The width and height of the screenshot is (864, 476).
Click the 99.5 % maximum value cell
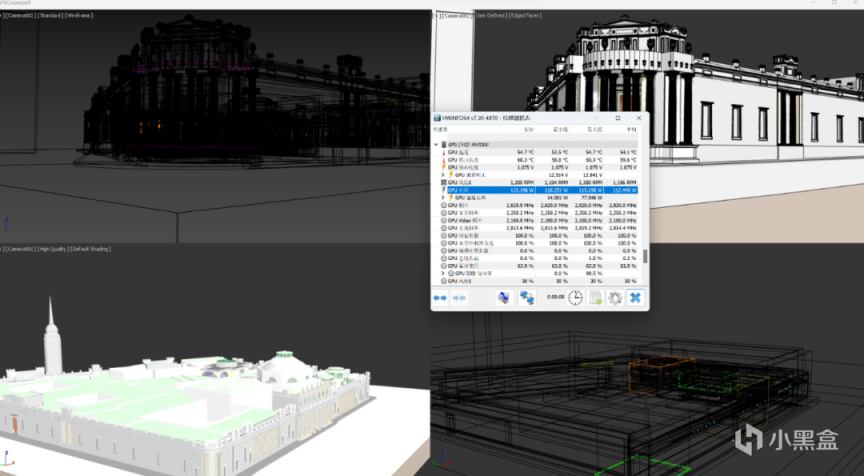click(x=594, y=273)
